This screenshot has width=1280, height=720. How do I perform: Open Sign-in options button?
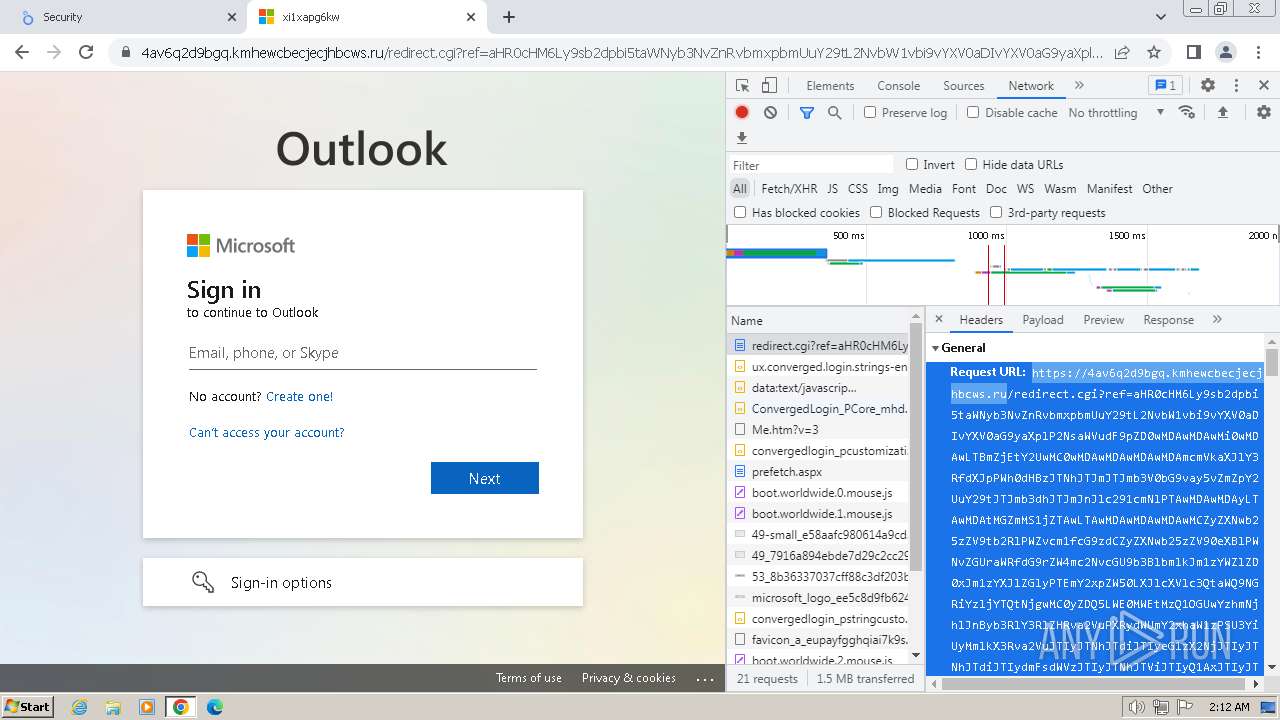pyautogui.click(x=363, y=582)
